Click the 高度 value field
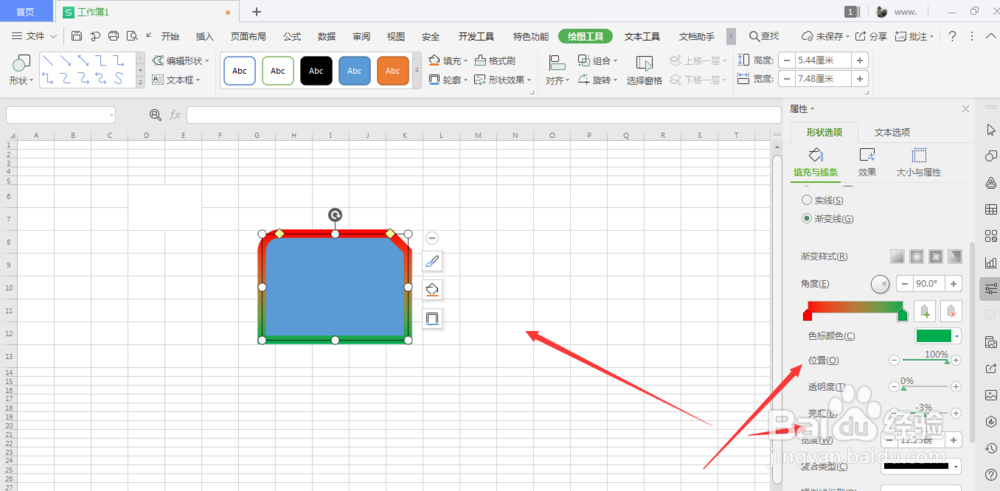 point(823,61)
